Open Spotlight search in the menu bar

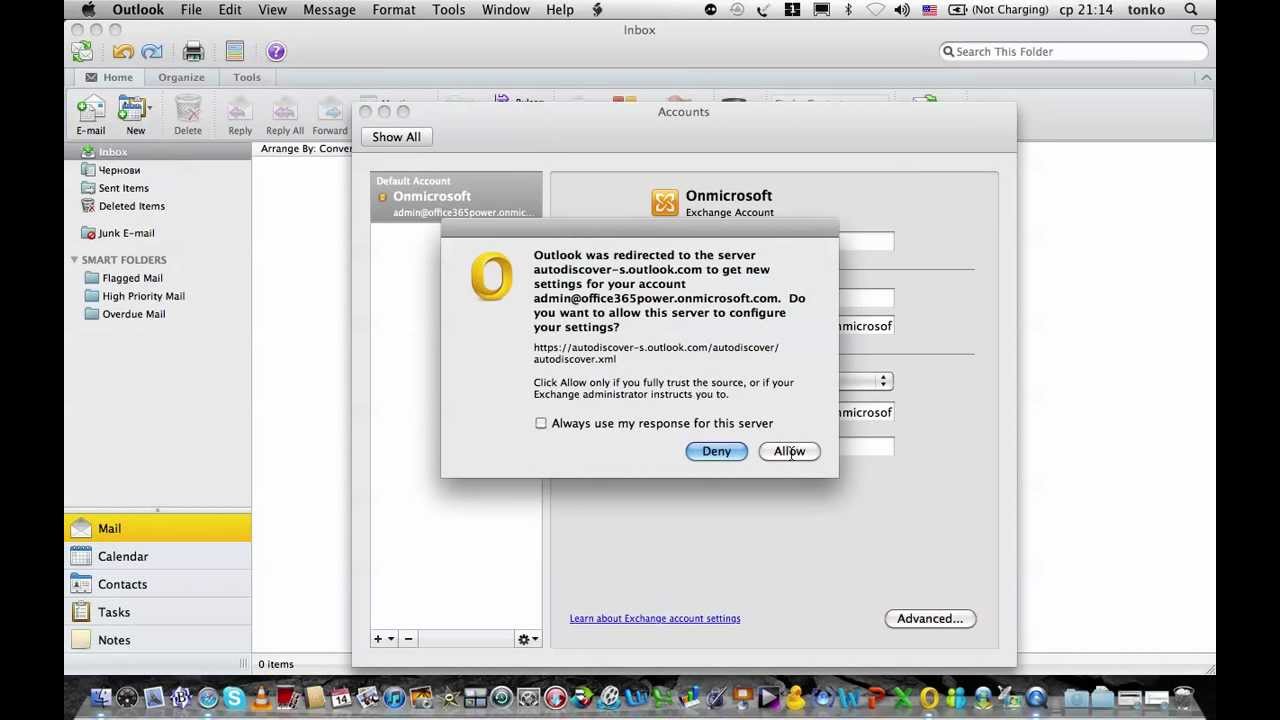[x=1191, y=10]
